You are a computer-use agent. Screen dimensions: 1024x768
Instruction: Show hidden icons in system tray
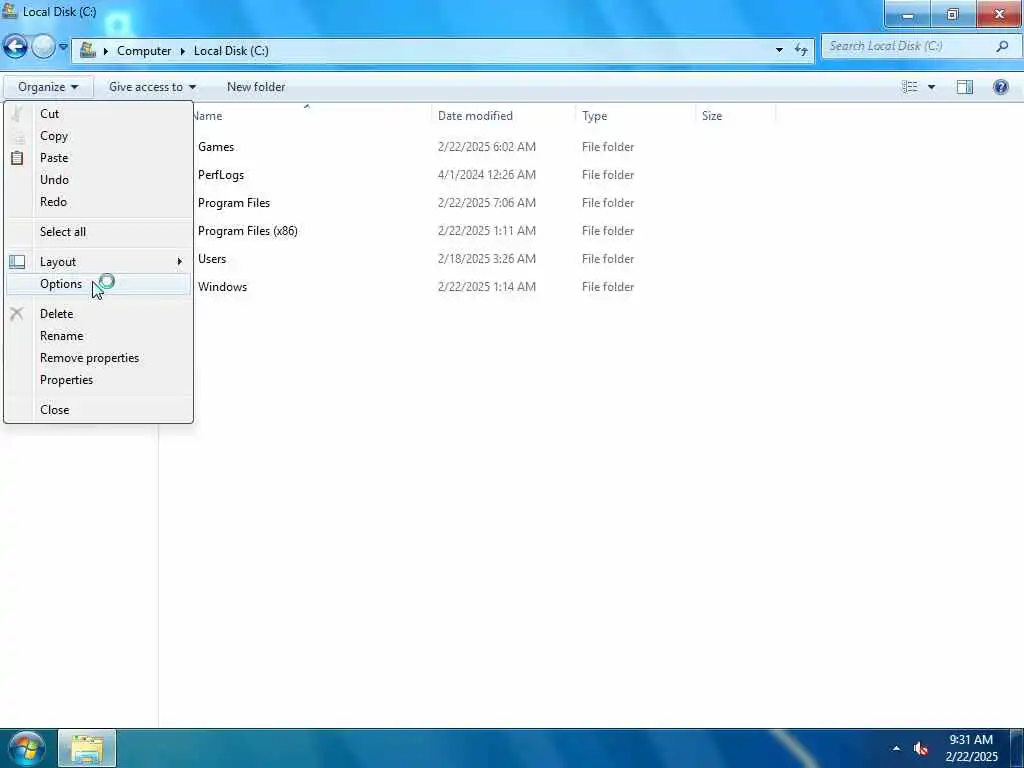(x=896, y=748)
